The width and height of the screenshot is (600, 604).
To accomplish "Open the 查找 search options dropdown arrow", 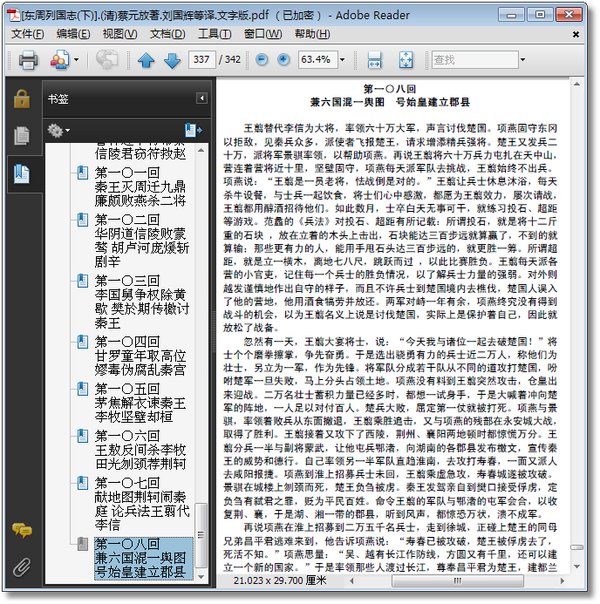I will [x=523, y=60].
